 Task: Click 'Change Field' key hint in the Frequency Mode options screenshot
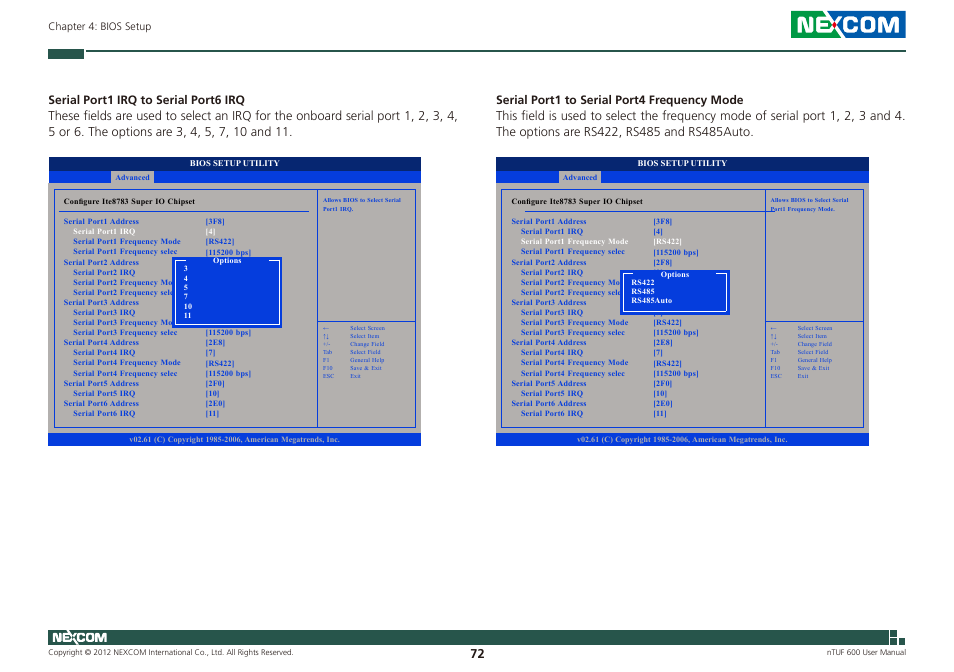click(815, 344)
